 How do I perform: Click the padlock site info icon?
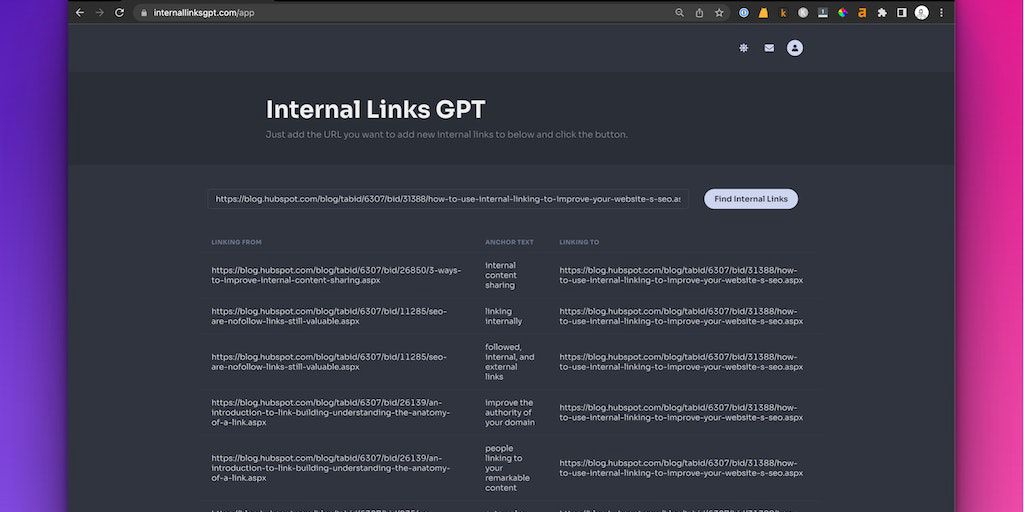click(144, 12)
